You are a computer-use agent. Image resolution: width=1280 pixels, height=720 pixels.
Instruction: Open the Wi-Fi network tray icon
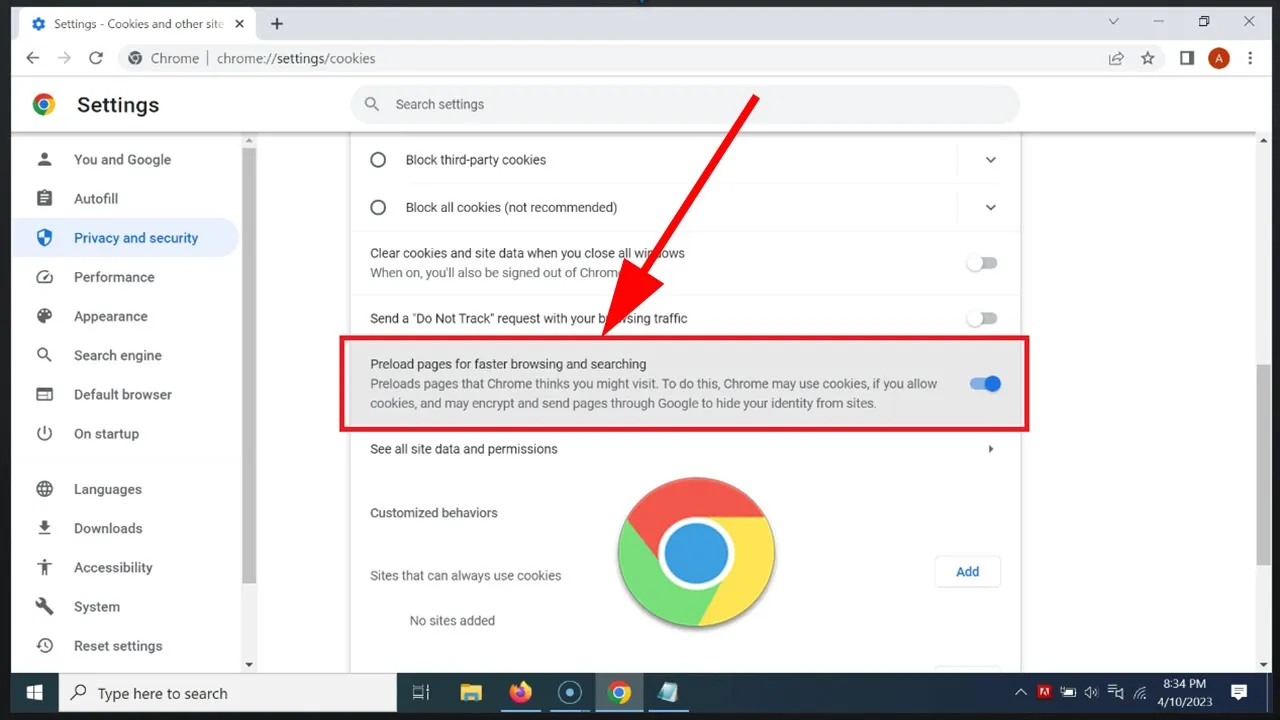coord(1139,693)
